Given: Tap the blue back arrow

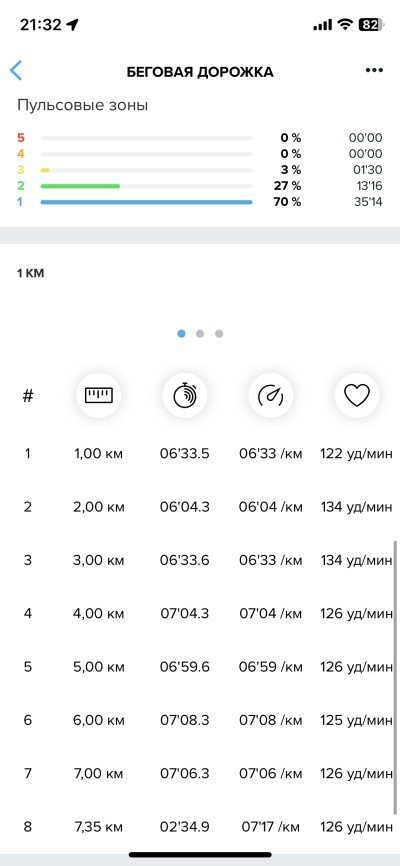Looking at the screenshot, I should (16, 71).
